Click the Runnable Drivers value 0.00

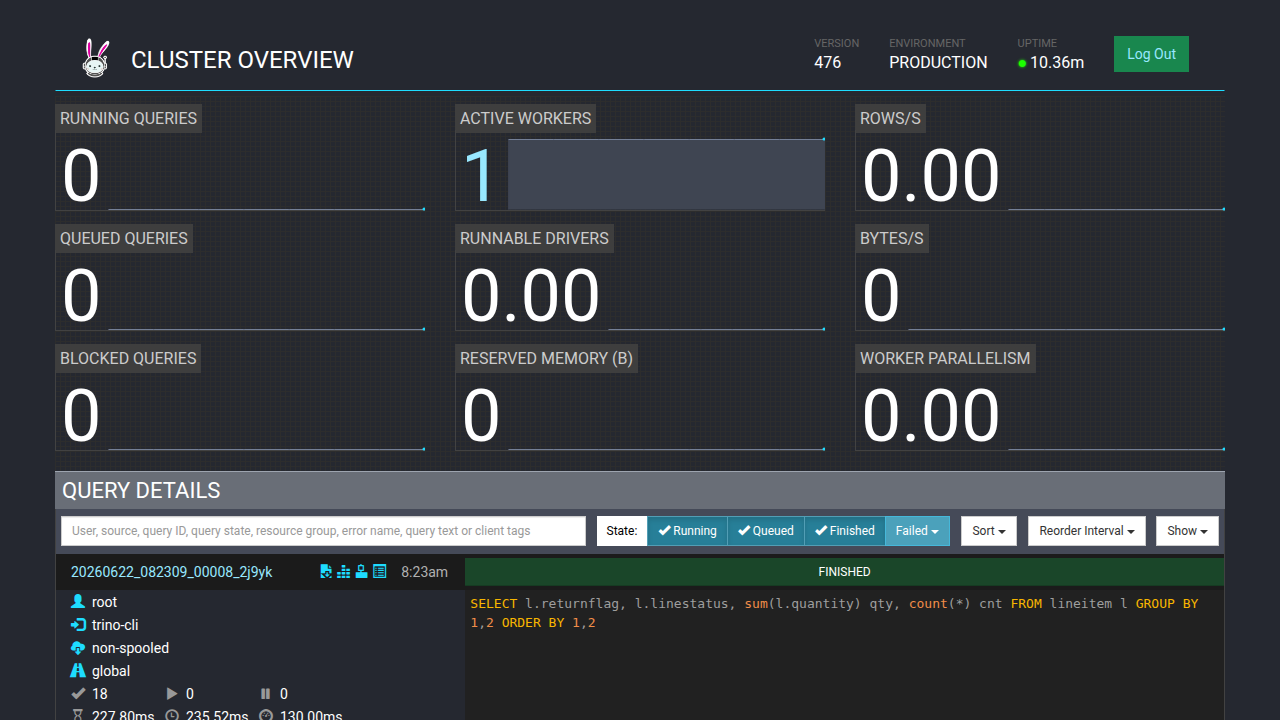point(531,296)
